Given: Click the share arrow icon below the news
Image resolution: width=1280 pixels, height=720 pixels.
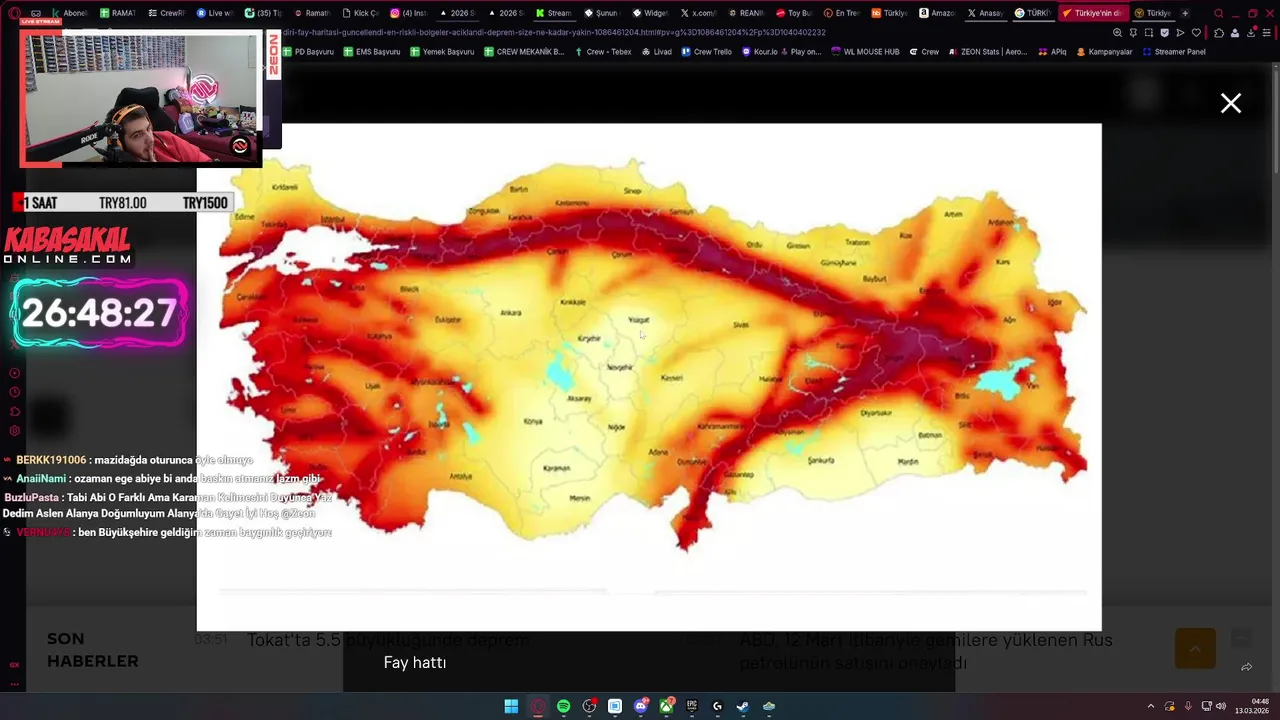Looking at the screenshot, I should [x=1246, y=667].
